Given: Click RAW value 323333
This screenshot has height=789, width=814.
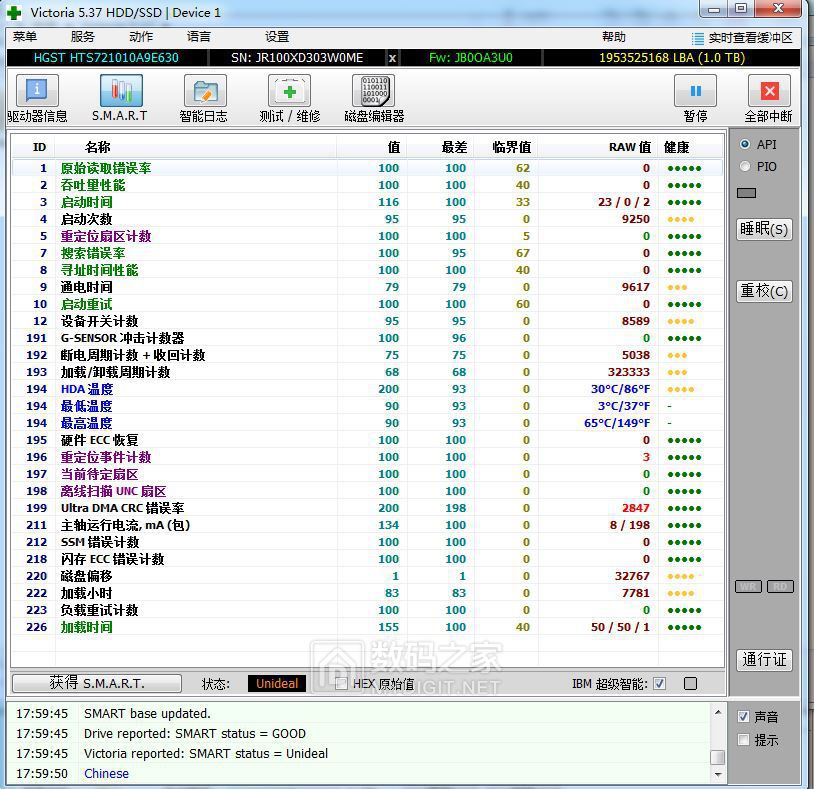Looking at the screenshot, I should point(629,372).
